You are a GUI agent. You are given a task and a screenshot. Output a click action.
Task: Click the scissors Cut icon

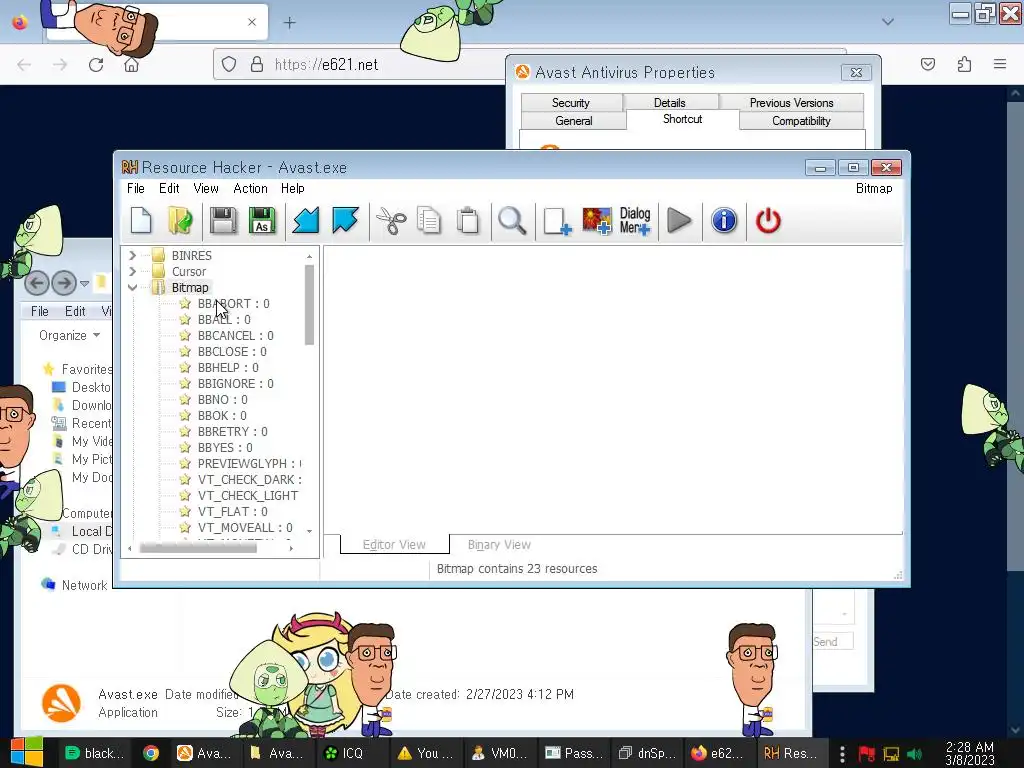pos(391,221)
